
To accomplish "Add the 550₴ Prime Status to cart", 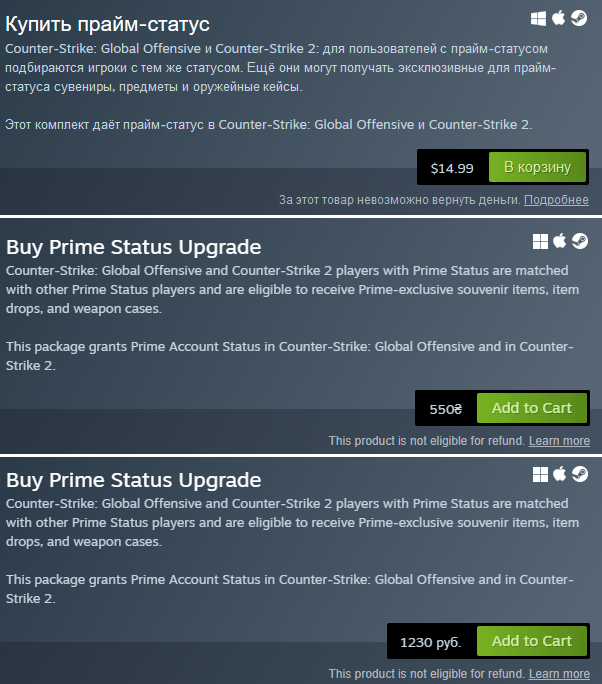I will click(x=532, y=408).
